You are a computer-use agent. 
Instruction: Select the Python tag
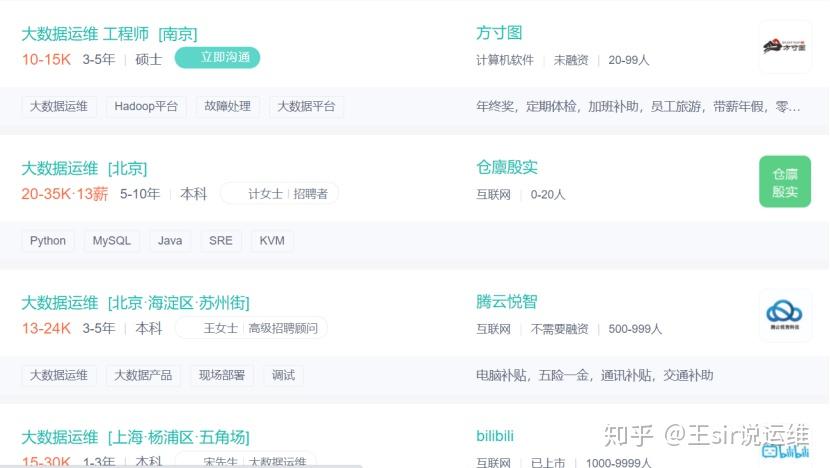(48, 241)
